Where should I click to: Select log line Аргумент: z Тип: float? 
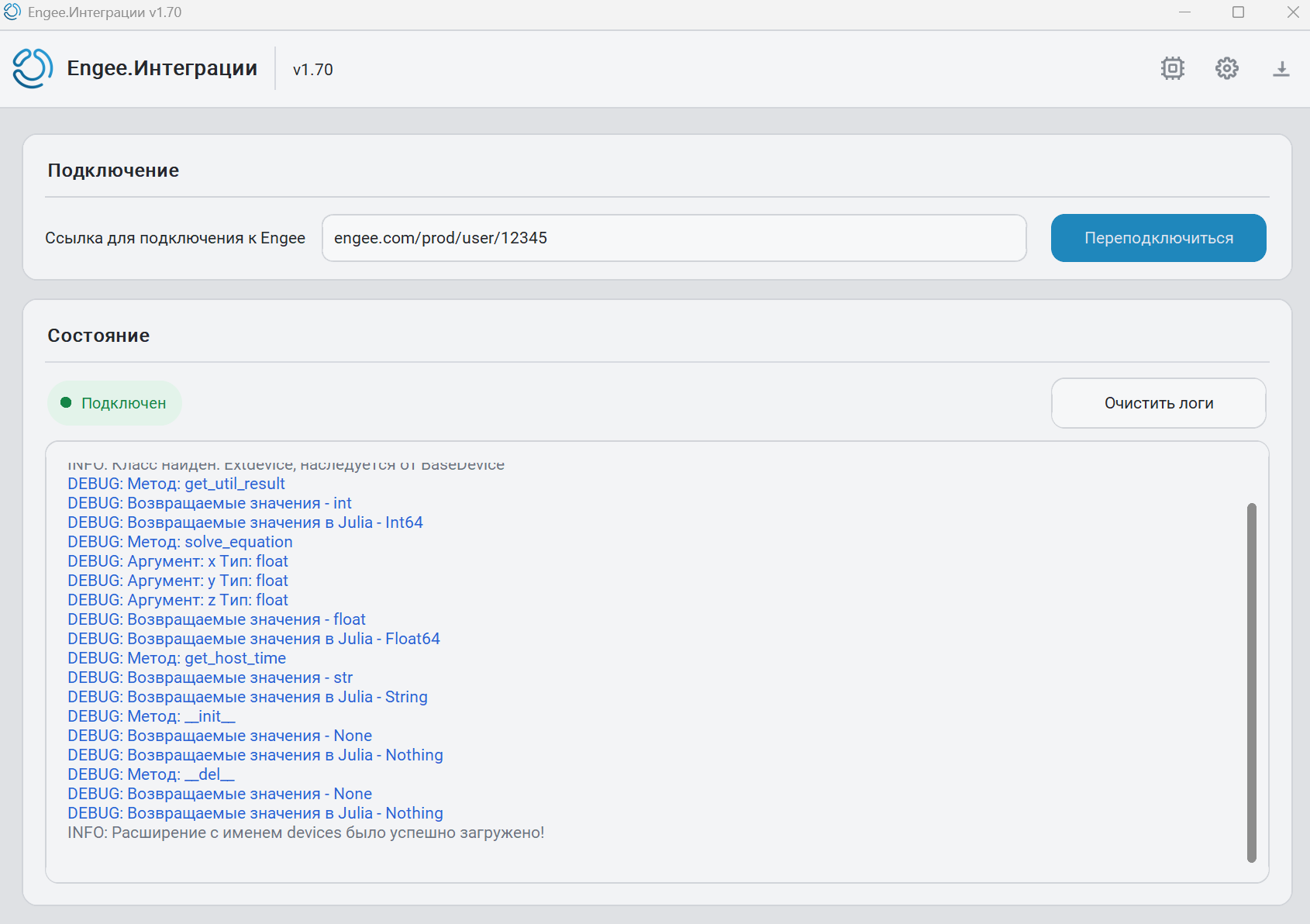pyautogui.click(x=178, y=600)
